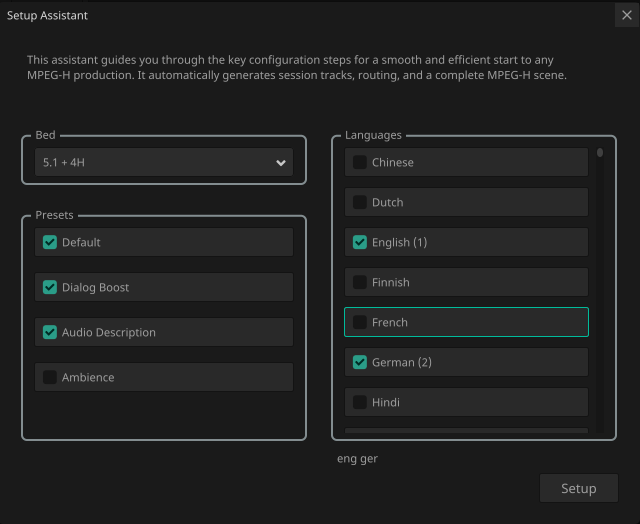640x524 pixels.
Task: Click the 'Languages' group label
Action: (373, 135)
